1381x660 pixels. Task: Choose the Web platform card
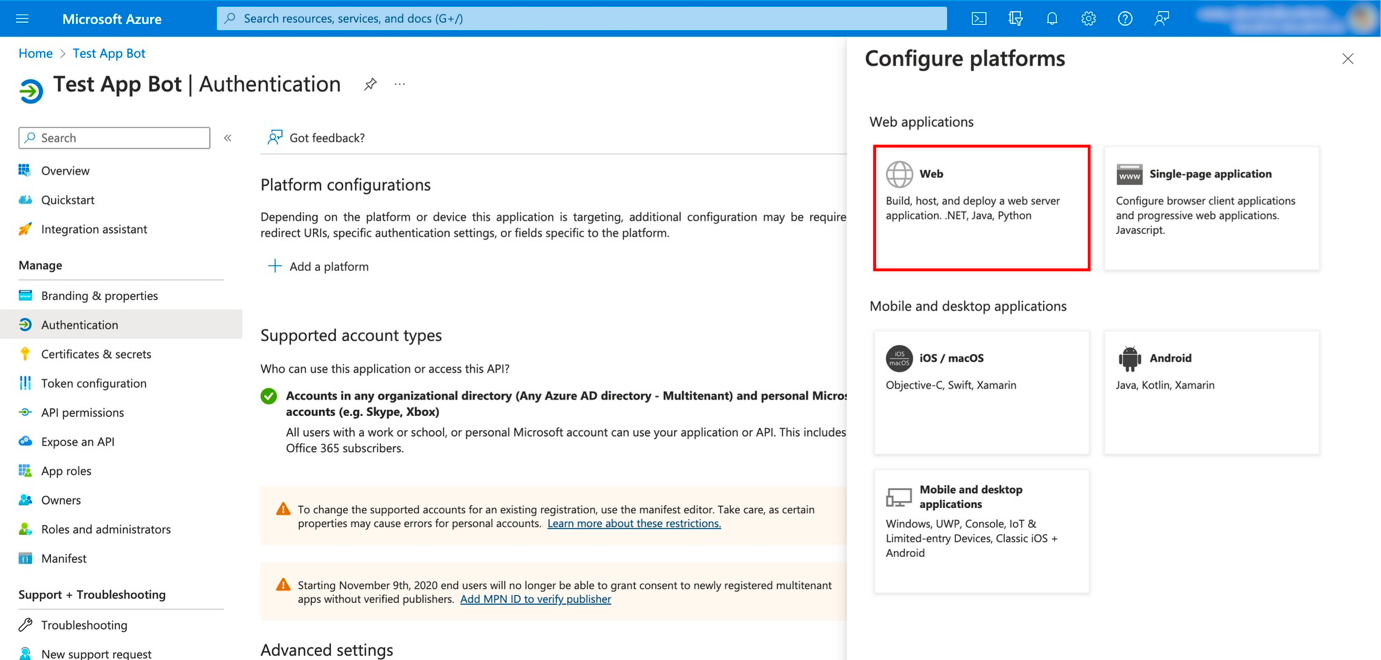981,208
